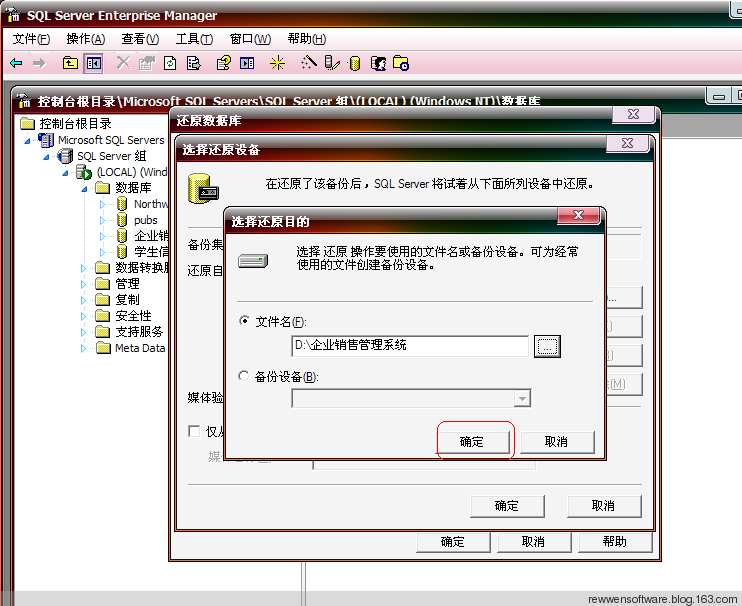742x606 pixels.
Task: Open the 窗口(W) menu
Action: (250, 39)
